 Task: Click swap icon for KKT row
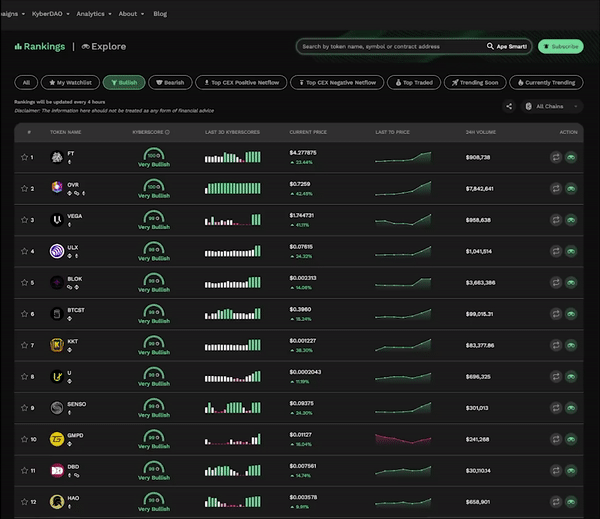[x=556, y=346]
